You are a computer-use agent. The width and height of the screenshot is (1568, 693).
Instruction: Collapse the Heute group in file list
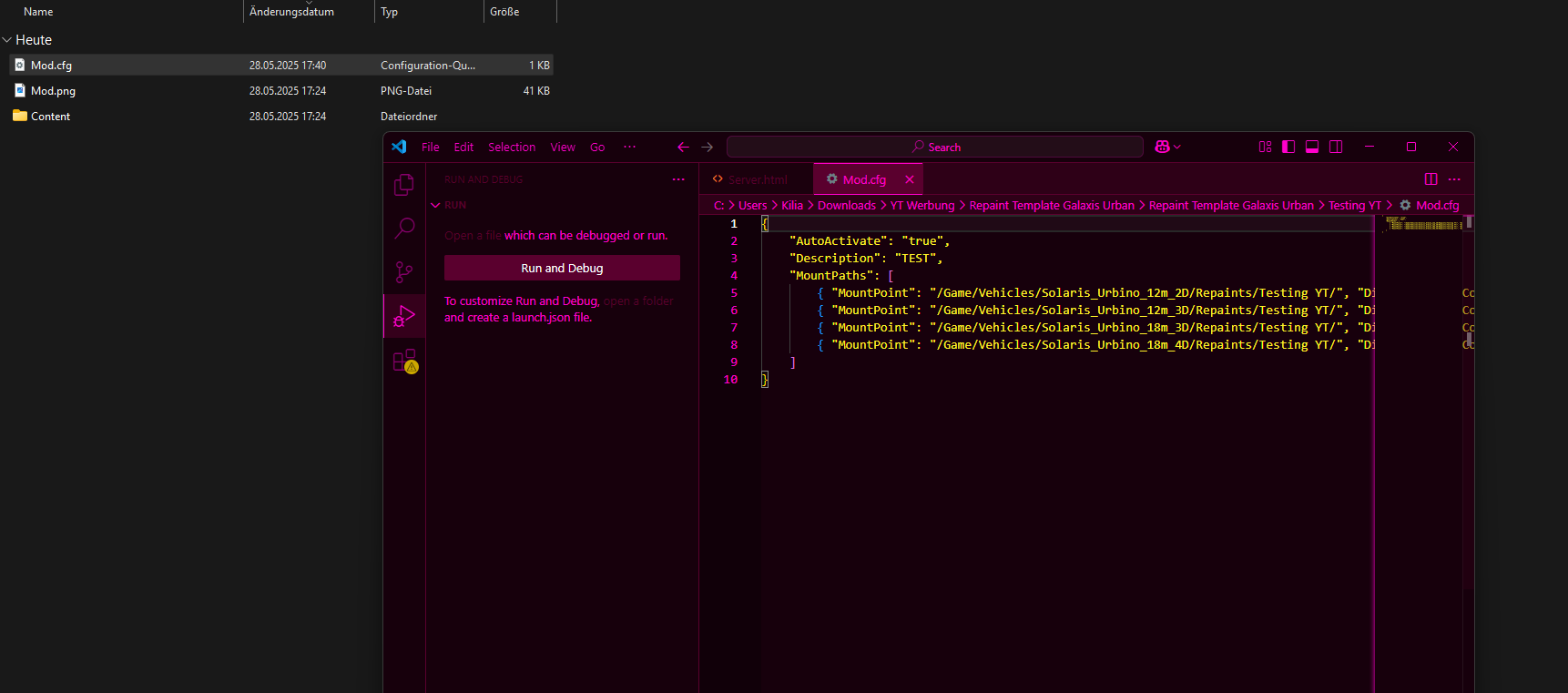pos(7,40)
